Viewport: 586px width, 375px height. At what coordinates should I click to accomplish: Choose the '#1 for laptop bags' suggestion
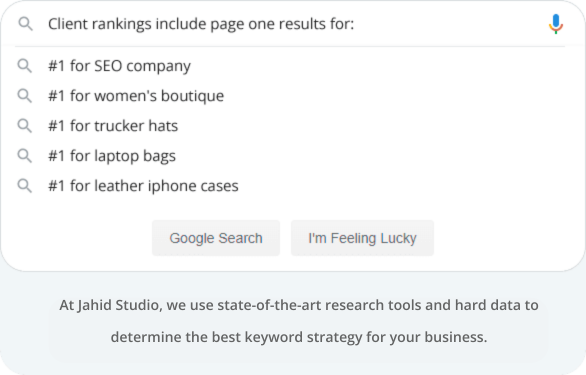pyautogui.click(x=112, y=156)
